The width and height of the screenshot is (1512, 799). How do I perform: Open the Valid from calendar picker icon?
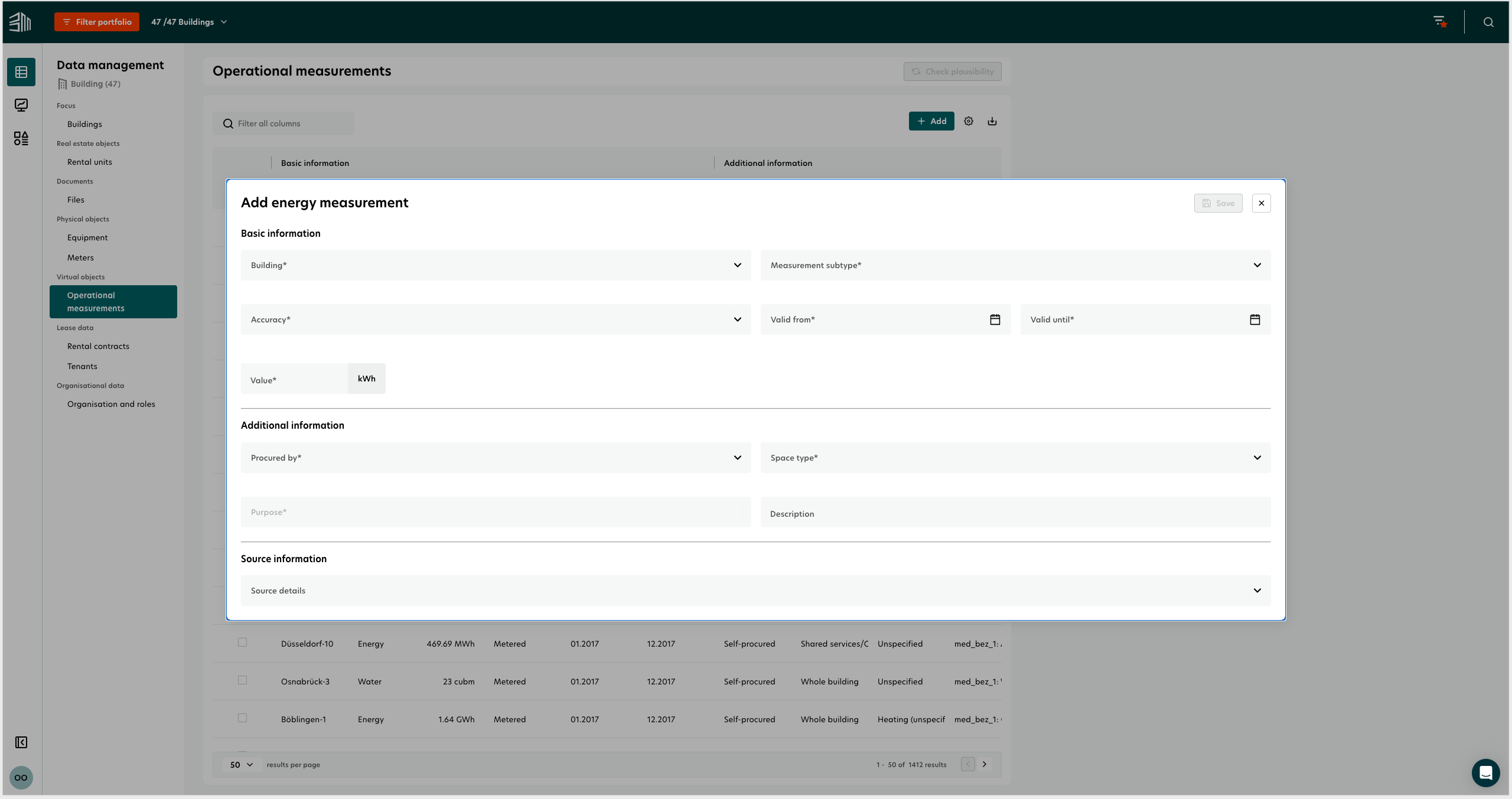pos(995,319)
